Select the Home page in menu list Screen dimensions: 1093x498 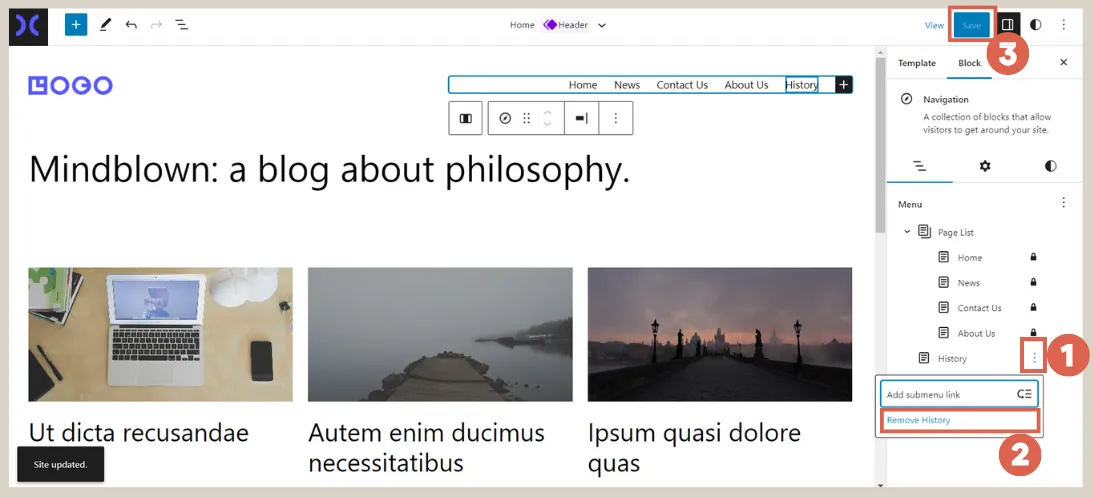(970, 257)
